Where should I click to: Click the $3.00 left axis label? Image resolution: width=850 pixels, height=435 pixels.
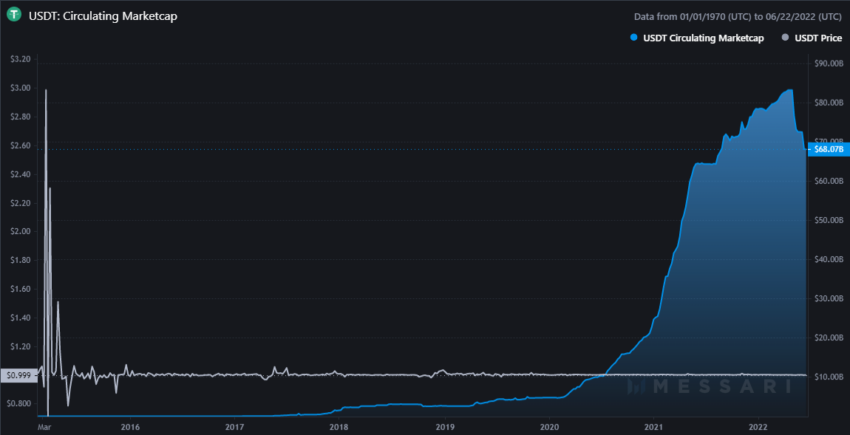pos(20,88)
